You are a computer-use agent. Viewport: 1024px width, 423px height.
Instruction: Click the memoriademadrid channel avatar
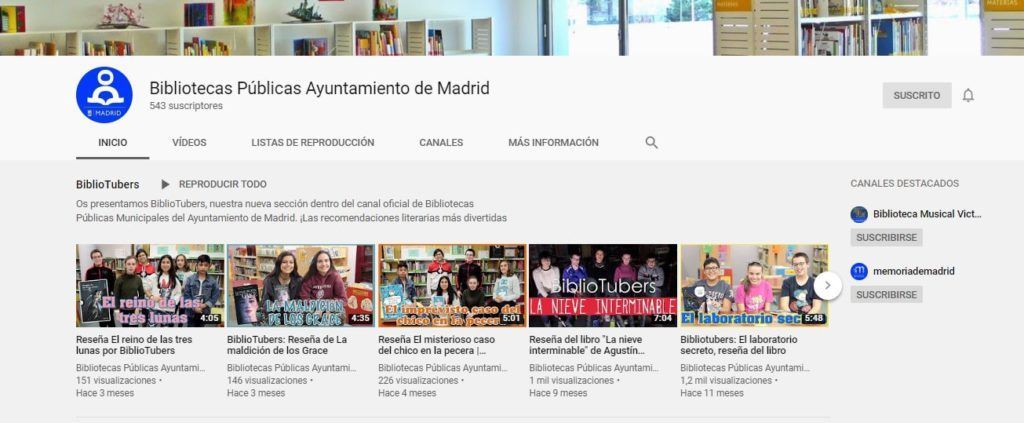[859, 271]
